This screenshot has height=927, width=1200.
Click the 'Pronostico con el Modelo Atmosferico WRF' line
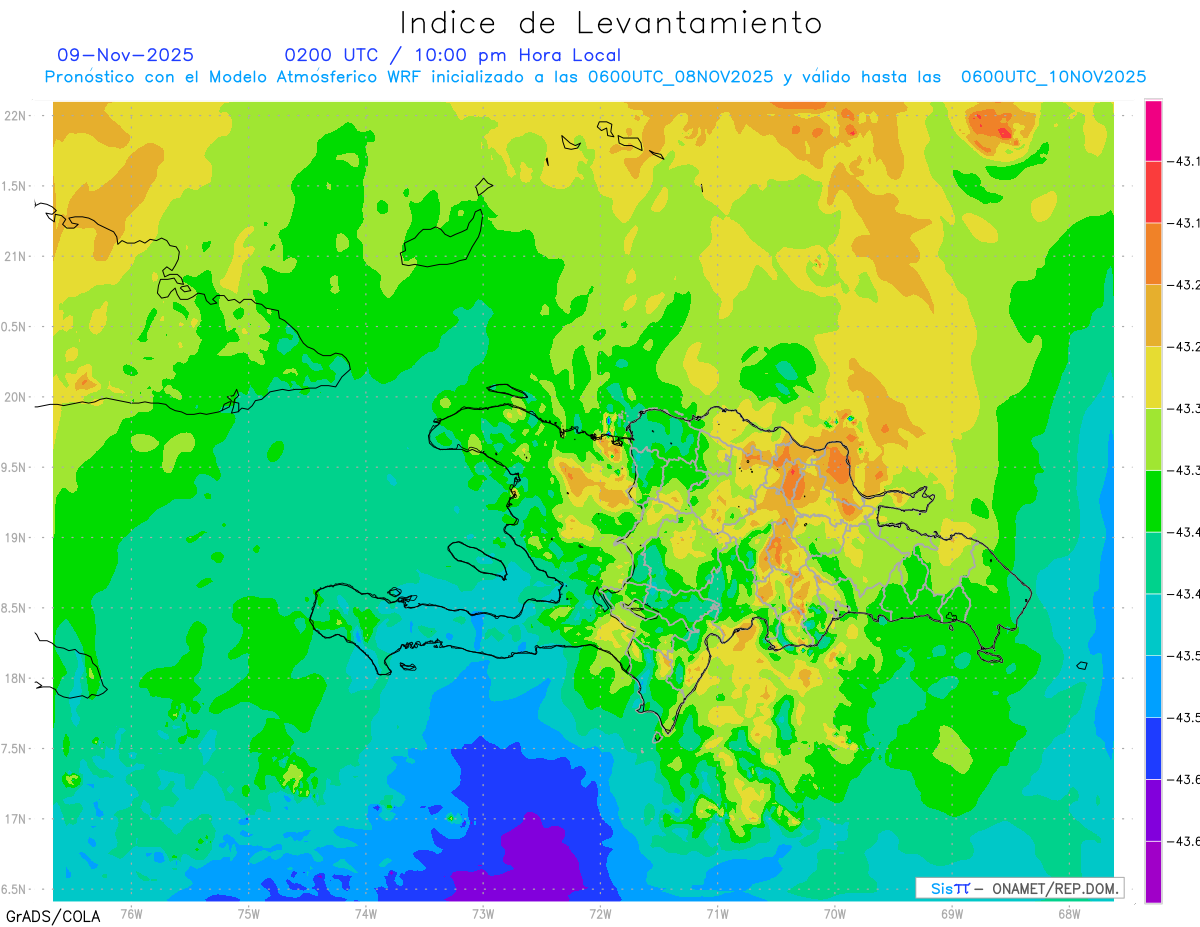(595, 77)
